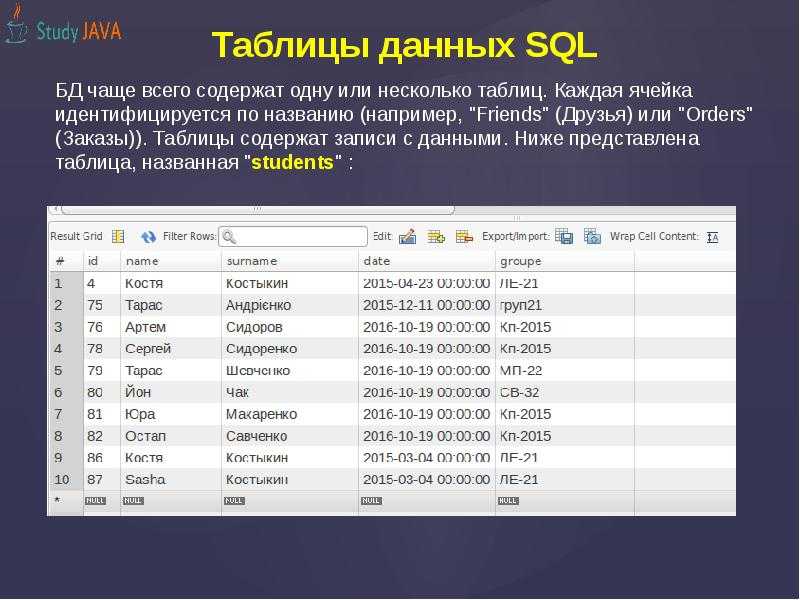Focus the Filter Rows search field

pos(293,237)
